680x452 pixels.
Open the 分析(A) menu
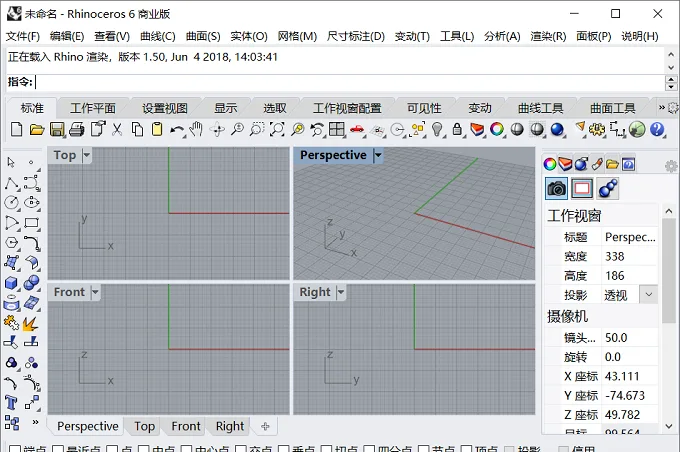(x=502, y=36)
